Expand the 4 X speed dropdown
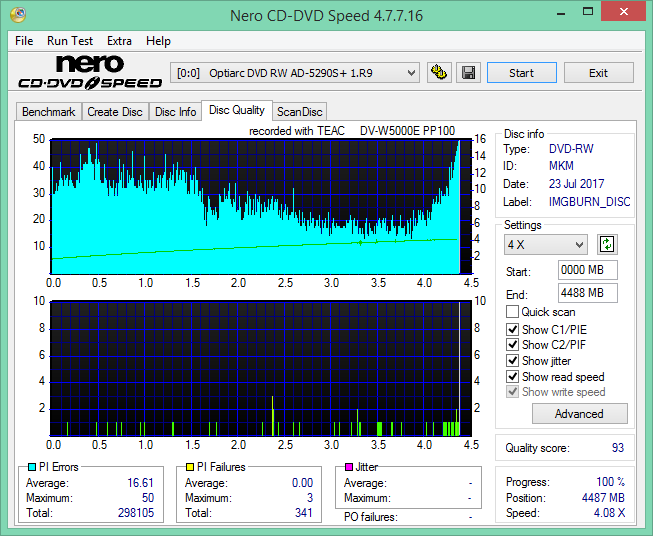 (x=546, y=244)
